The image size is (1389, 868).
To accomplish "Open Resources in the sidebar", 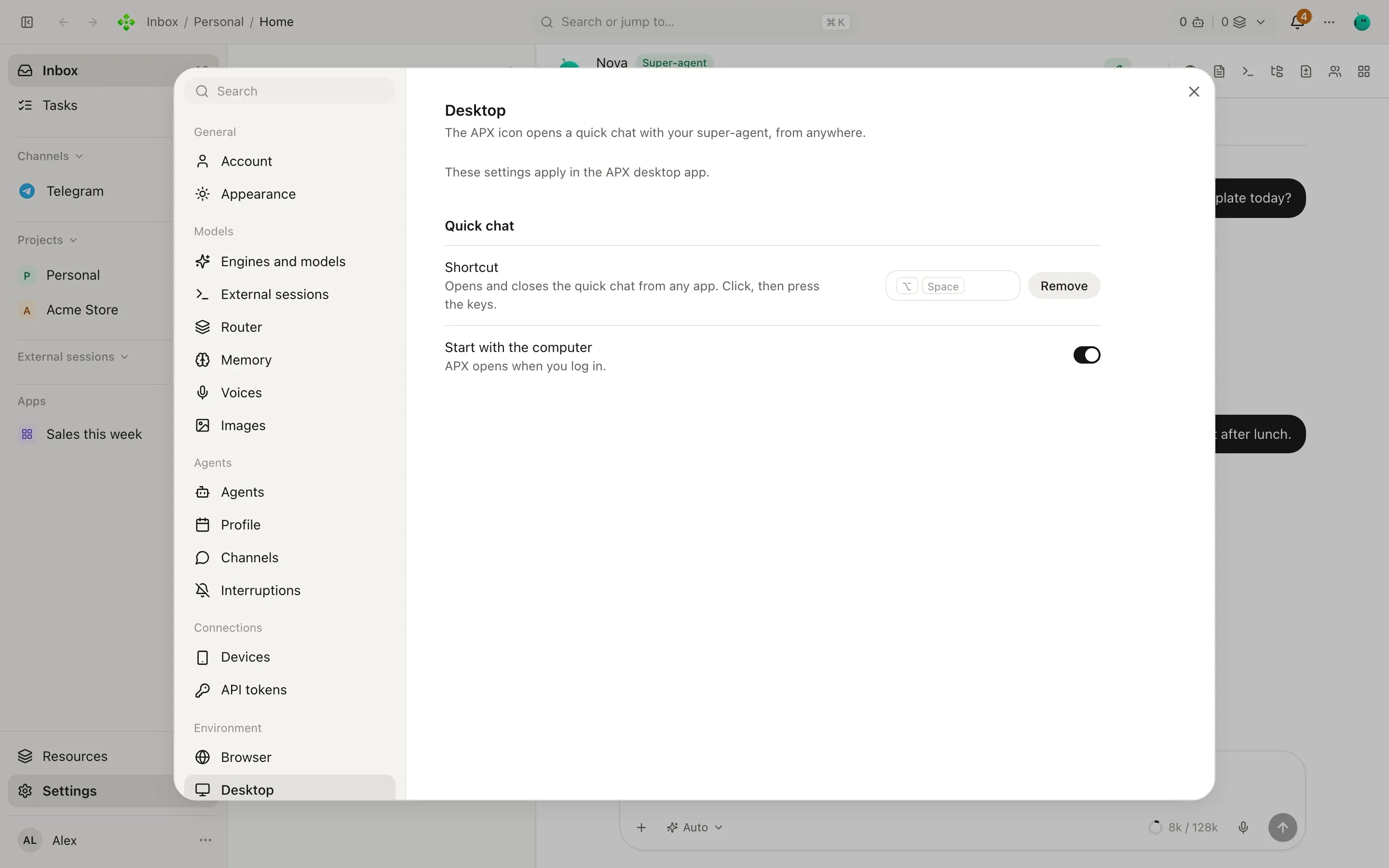I will click(x=92, y=756).
